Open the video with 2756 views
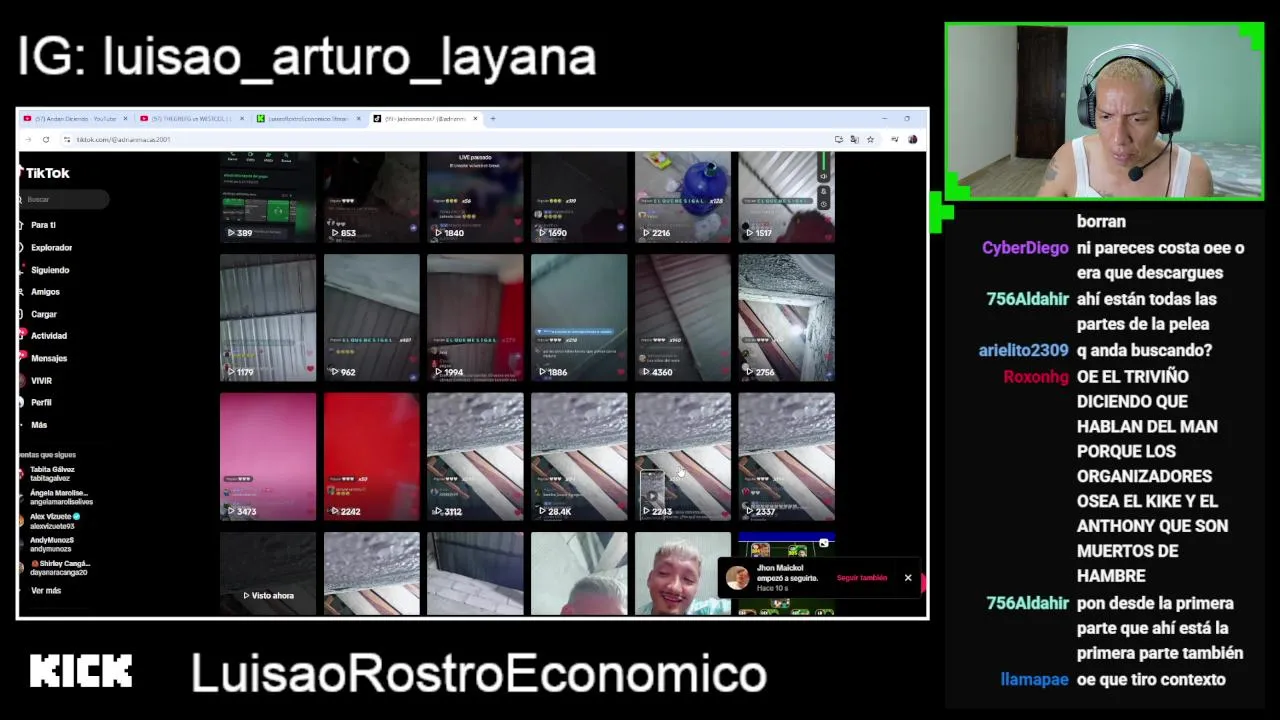Screen dimensions: 1280x720 click(786, 317)
